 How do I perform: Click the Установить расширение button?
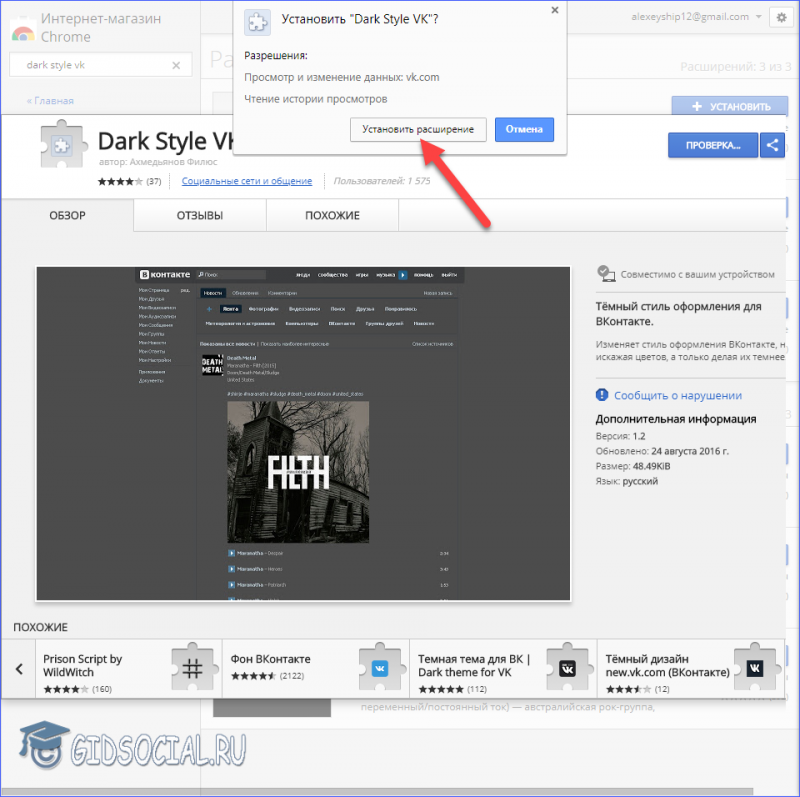418,130
